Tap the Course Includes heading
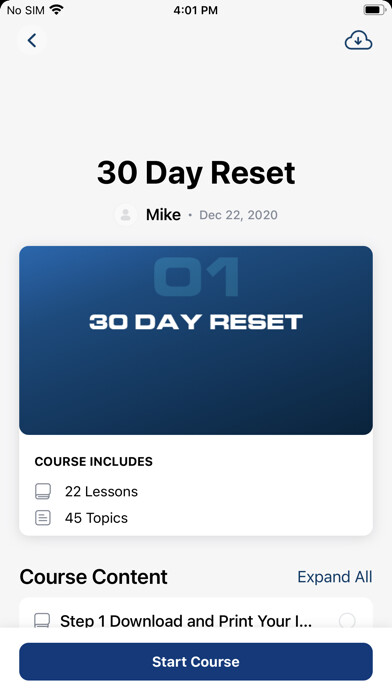 (x=94, y=462)
